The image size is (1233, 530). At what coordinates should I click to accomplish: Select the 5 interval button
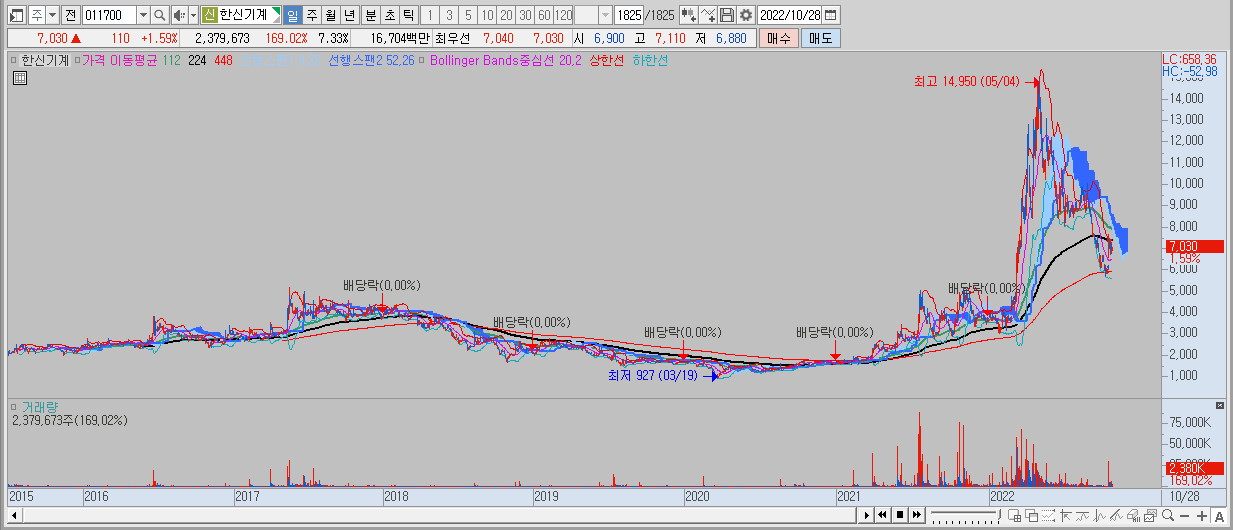click(467, 15)
